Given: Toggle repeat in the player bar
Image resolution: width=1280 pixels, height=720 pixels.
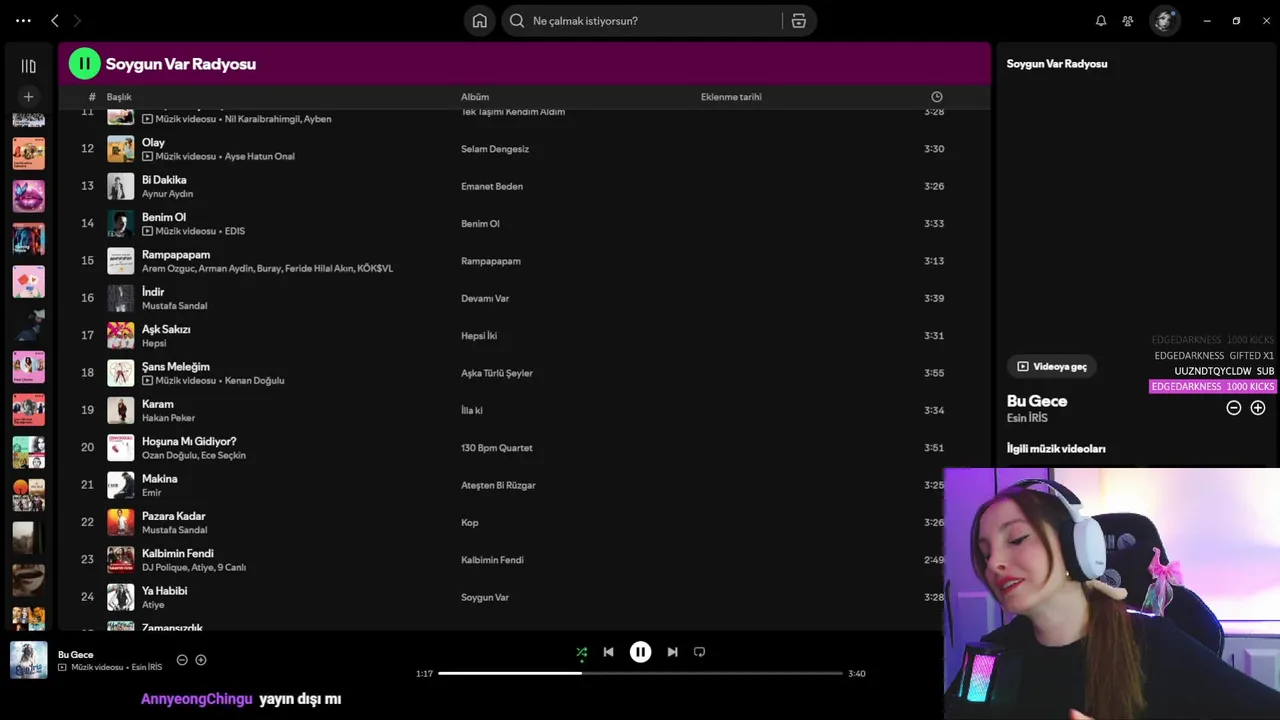Looking at the screenshot, I should 699,652.
